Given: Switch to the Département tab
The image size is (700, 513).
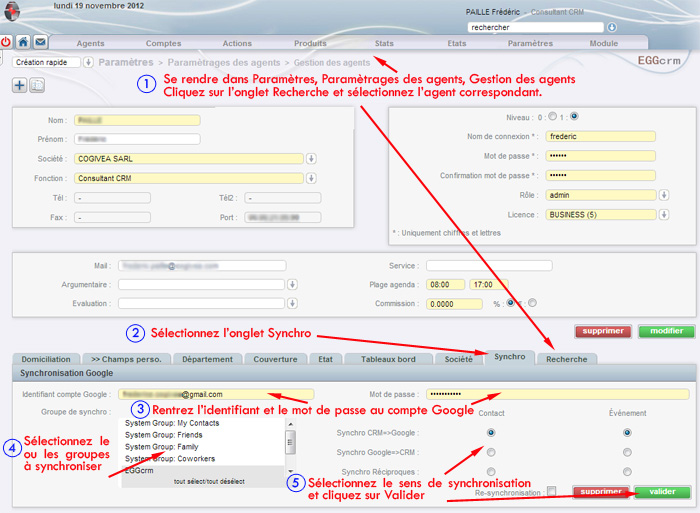Looking at the screenshot, I should pyautogui.click(x=208, y=359).
